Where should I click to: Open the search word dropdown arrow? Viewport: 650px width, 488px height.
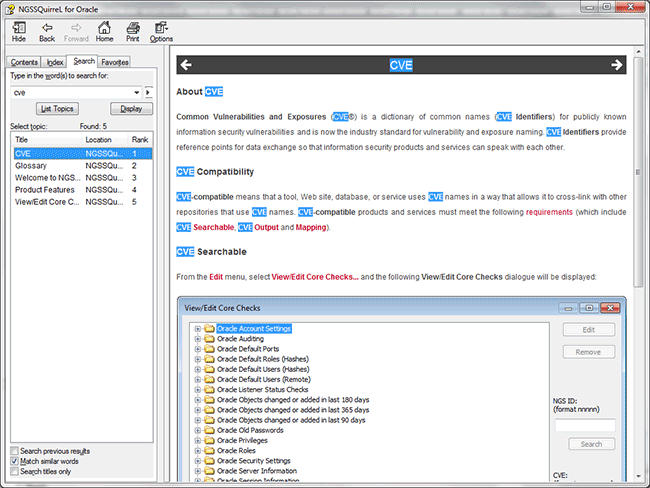tap(136, 92)
